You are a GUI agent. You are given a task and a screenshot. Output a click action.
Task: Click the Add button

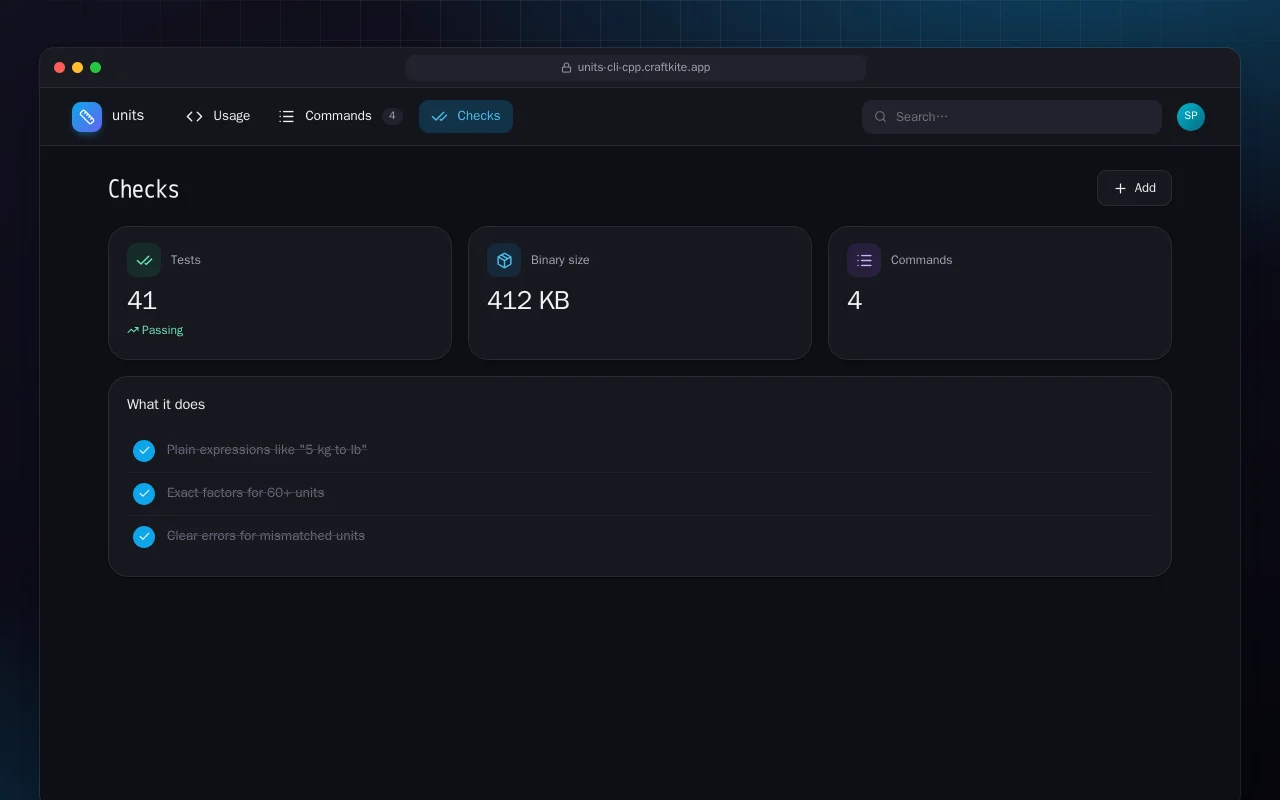(x=1134, y=188)
